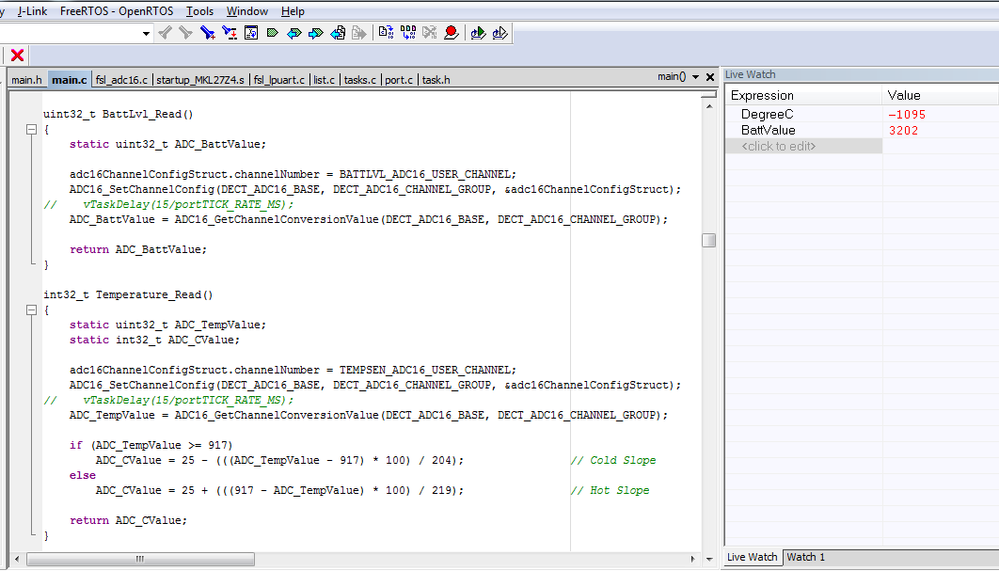Click the grey Find Previous flashlight icon
The image size is (999, 571).
165,33
